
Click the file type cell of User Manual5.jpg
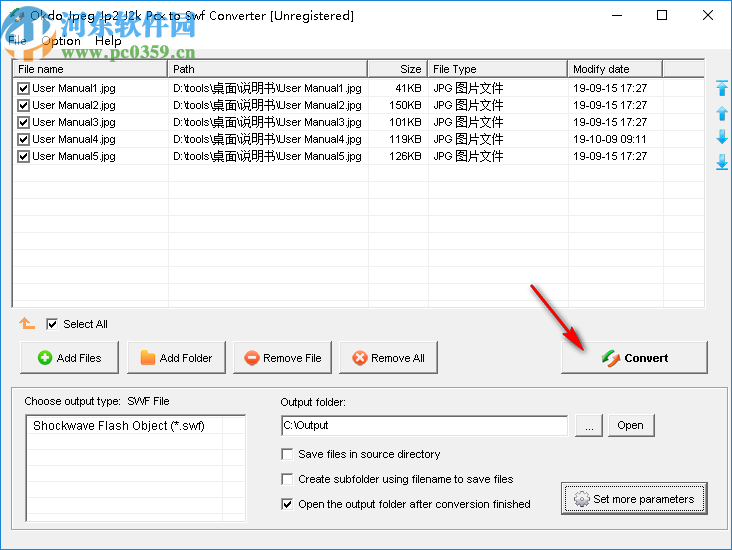click(468, 156)
